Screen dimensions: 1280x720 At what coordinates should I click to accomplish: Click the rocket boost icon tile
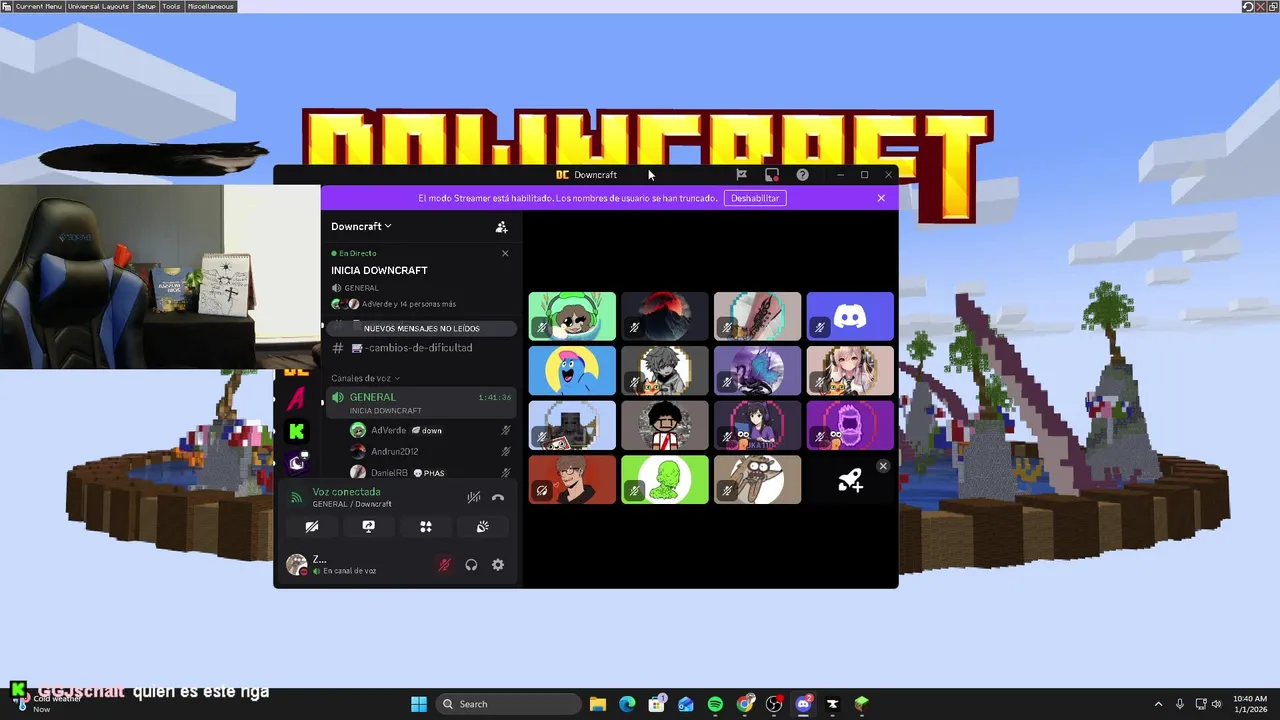pyautogui.click(x=850, y=481)
